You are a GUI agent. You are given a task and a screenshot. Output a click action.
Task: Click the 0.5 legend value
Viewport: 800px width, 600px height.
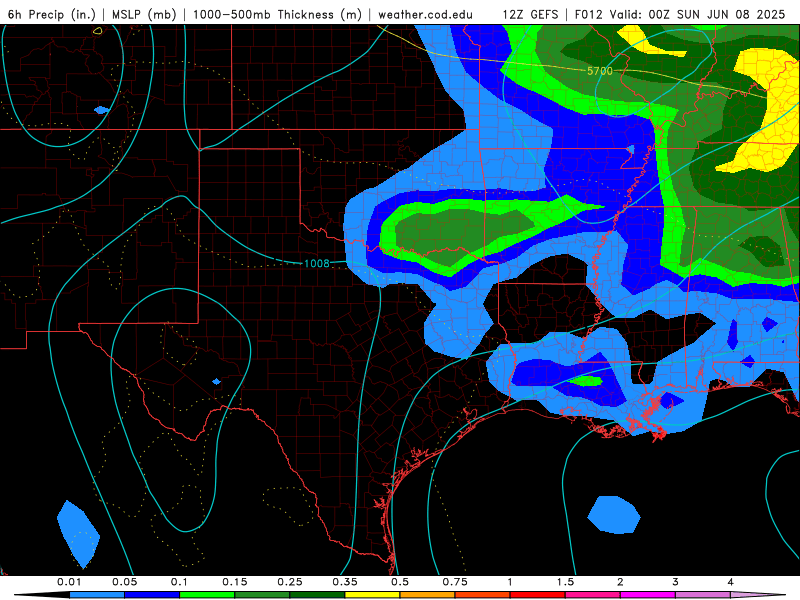[x=400, y=582]
